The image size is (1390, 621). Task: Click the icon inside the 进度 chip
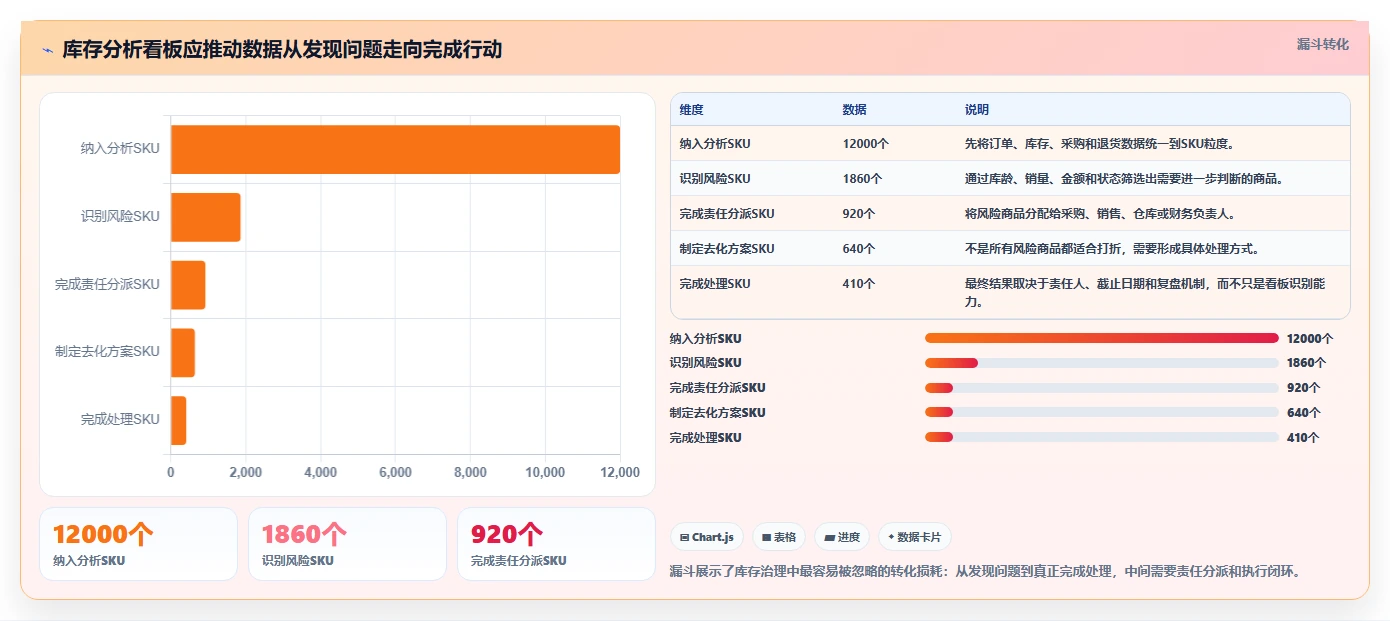(x=829, y=537)
